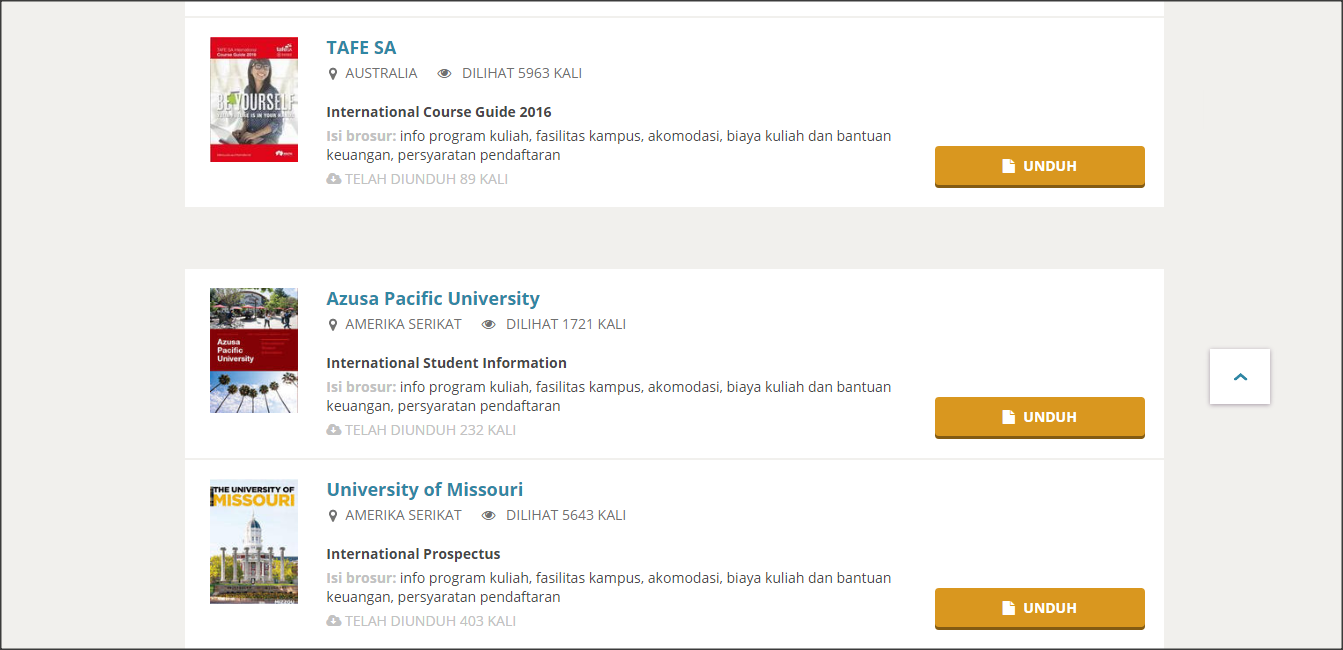1343x650 pixels.
Task: Click the cloud download icon beside TELAH DIUNDUH 232 KALI
Action: coord(334,431)
